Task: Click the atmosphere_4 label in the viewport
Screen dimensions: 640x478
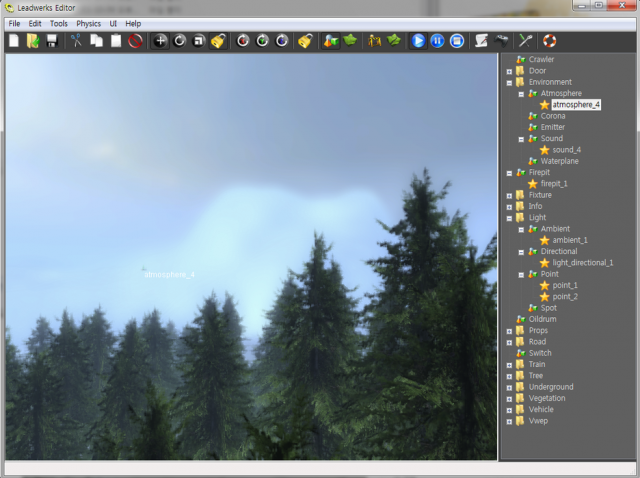Action: pos(169,274)
